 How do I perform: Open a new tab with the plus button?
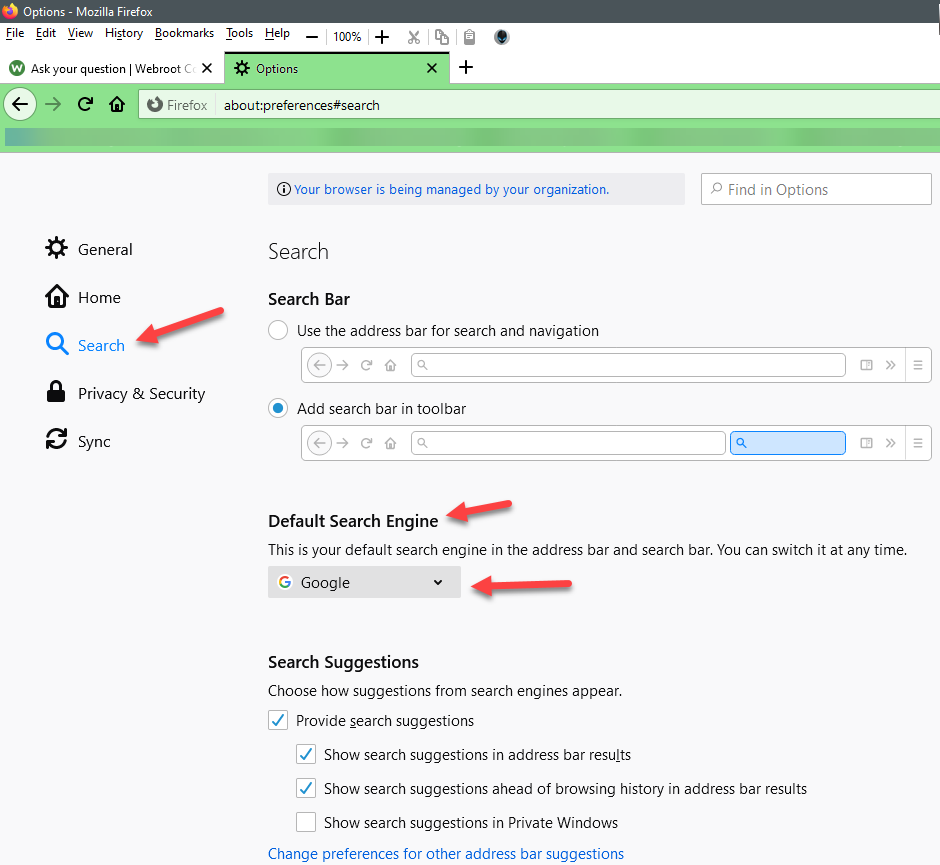[x=466, y=67]
